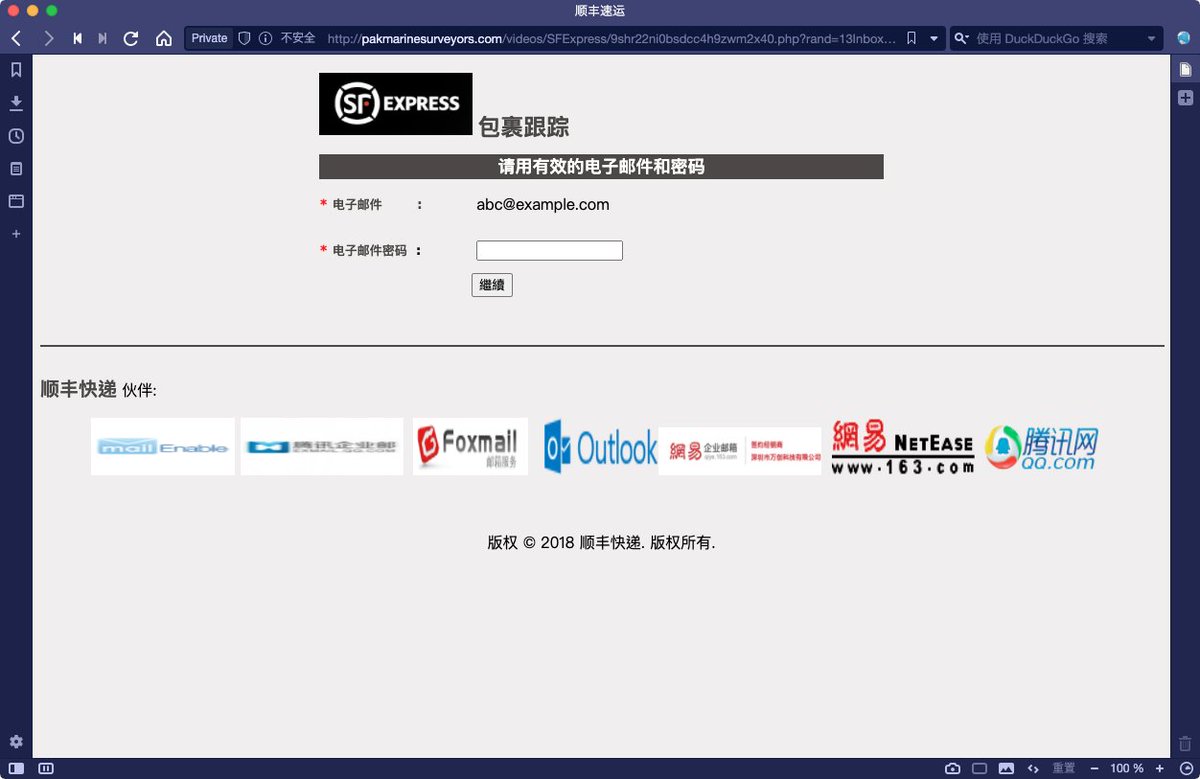Decrease page zoom with minus
The height and width of the screenshot is (779, 1200).
coord(1094,768)
